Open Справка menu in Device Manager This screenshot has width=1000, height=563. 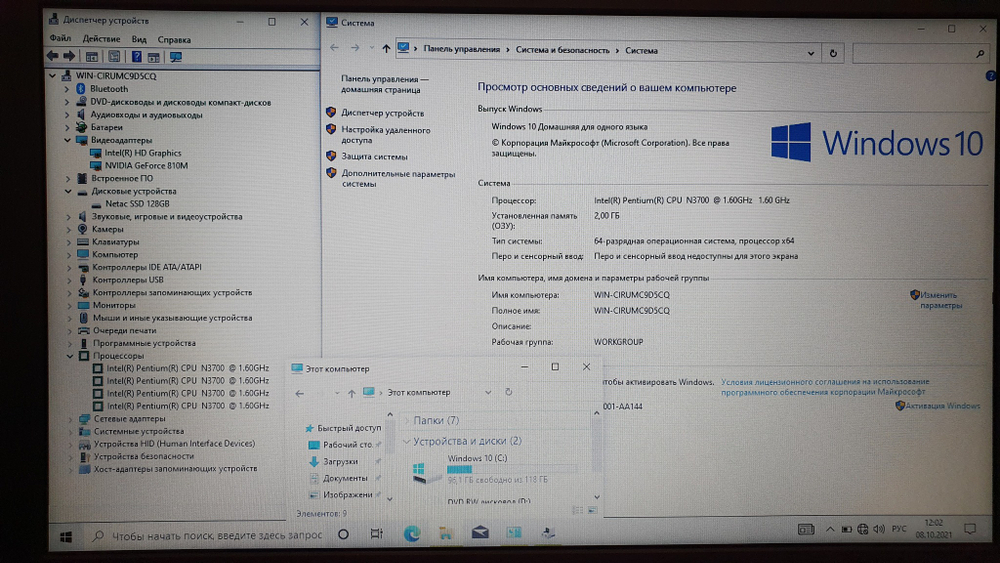click(174, 40)
